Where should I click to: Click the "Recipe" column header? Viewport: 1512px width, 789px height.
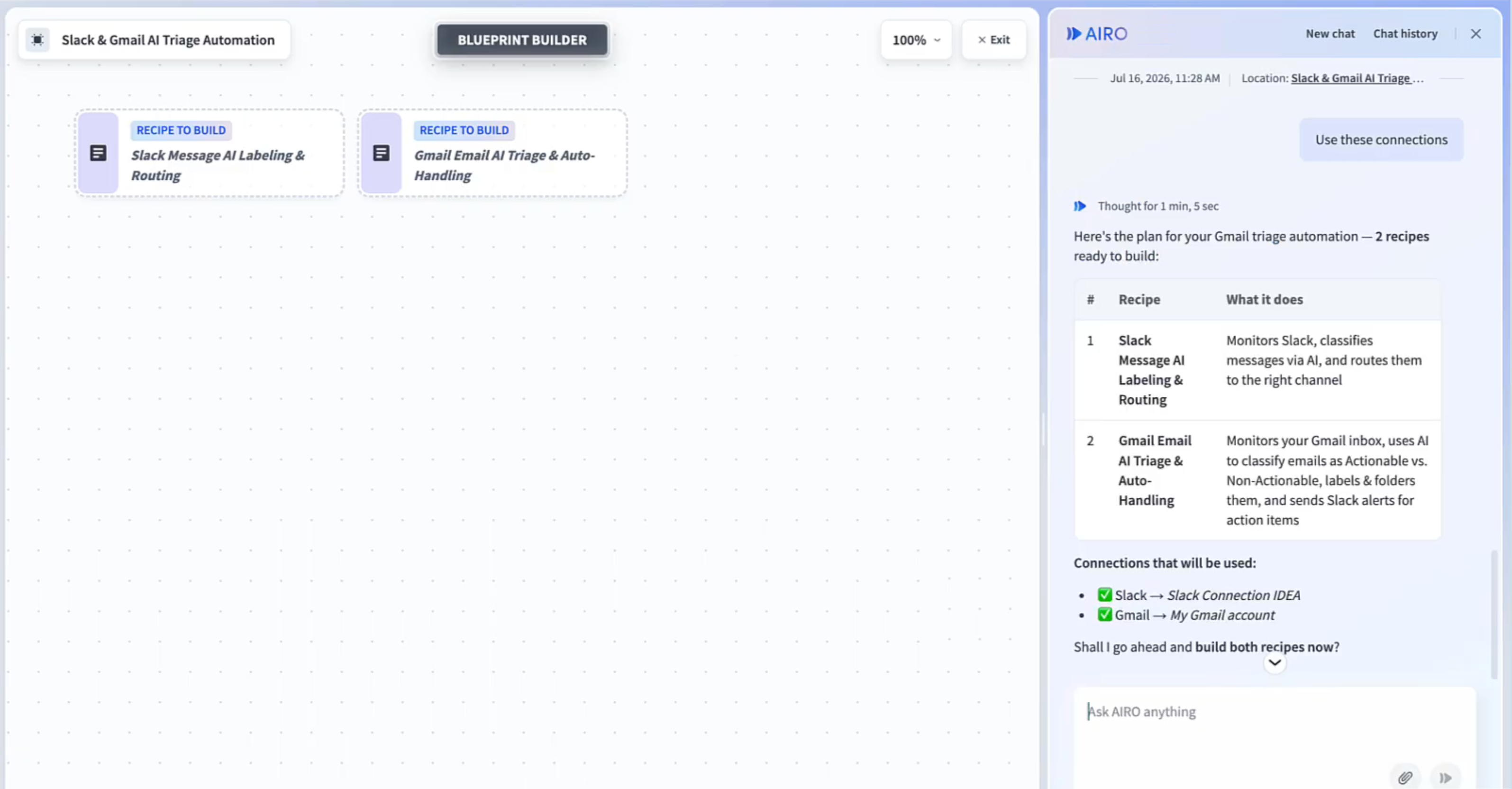(1139, 299)
